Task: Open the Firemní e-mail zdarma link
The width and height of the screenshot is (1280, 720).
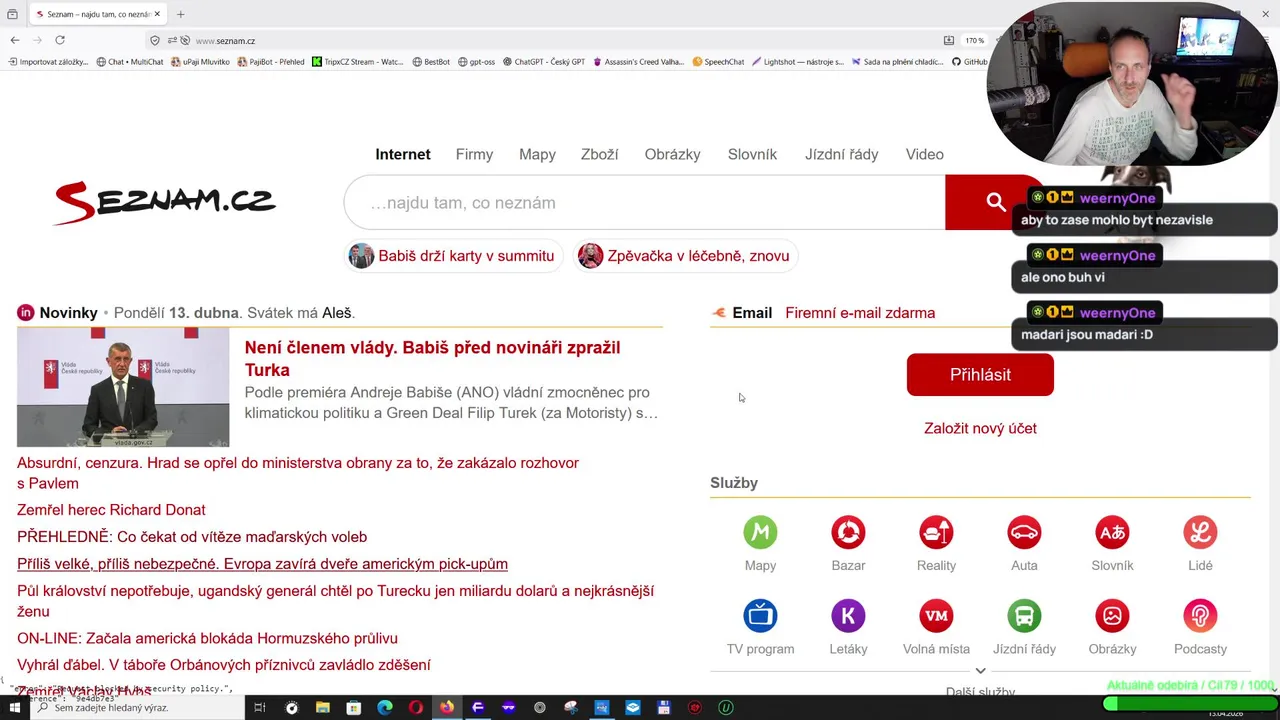Action: pos(860,313)
